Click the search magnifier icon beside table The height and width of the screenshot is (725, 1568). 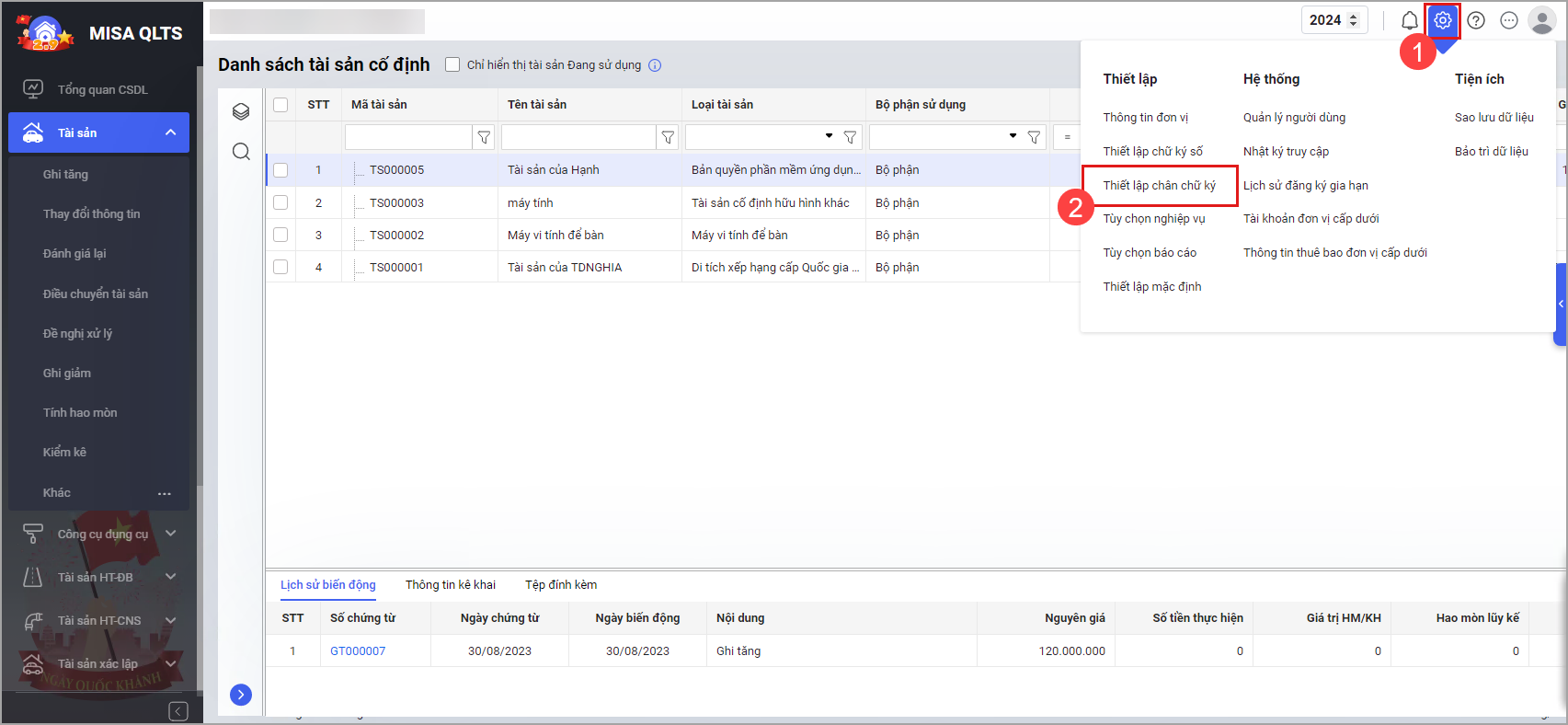241,152
